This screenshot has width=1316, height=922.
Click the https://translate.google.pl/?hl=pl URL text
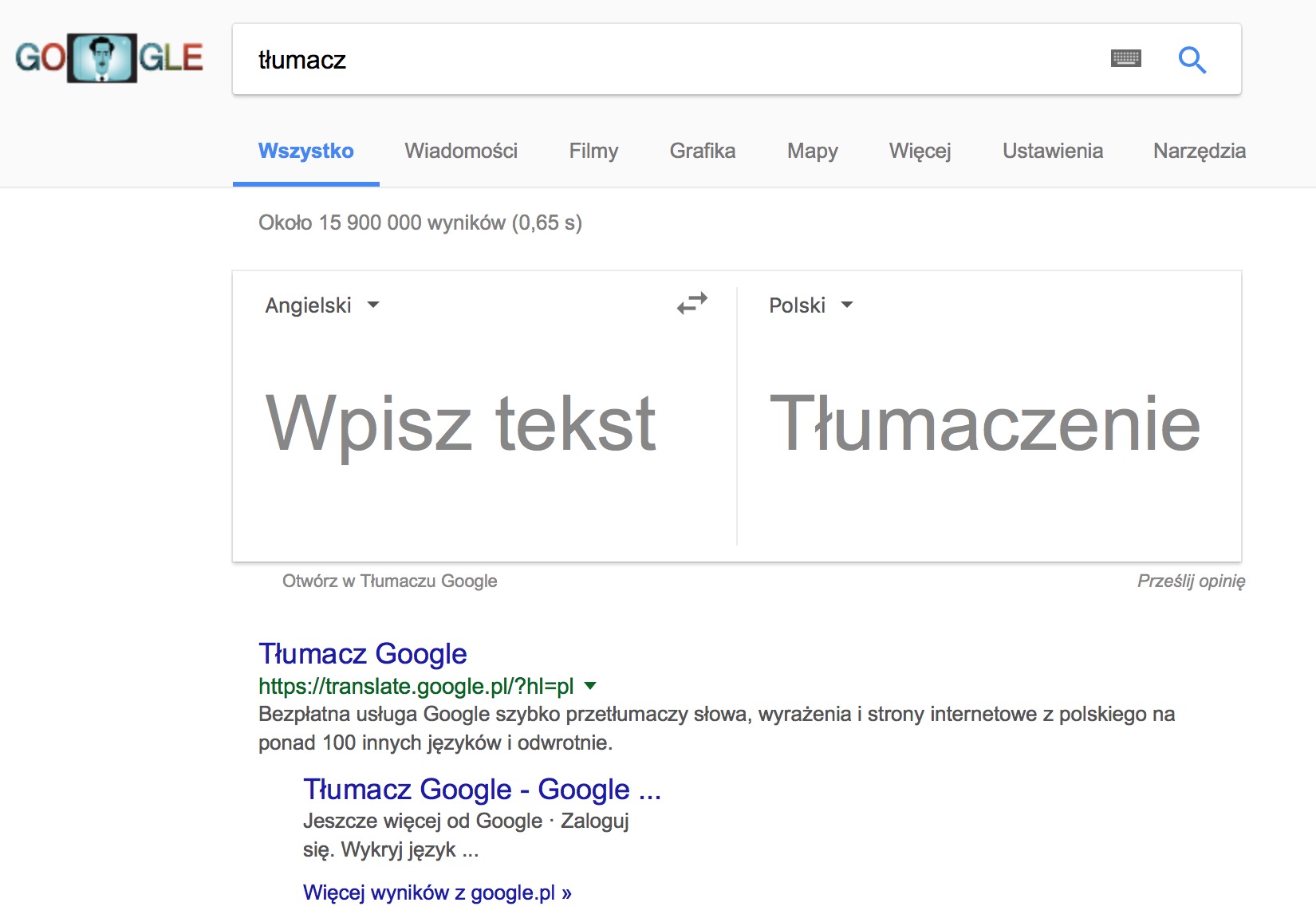coord(416,686)
